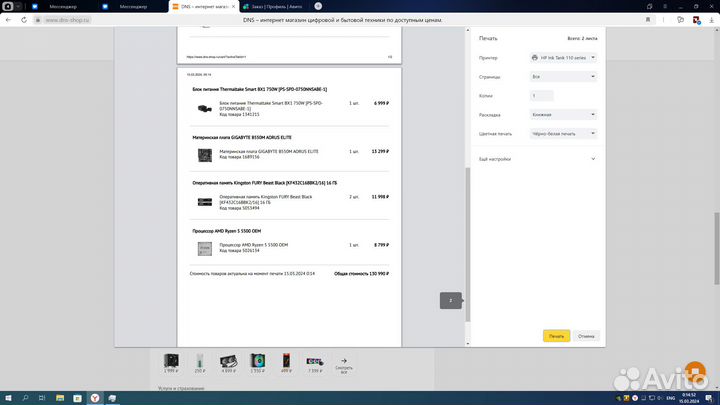Click the AMD Ryzen 5 5500 thumbnail
Image resolution: width=720 pixels, height=405 pixels.
(x=205, y=249)
